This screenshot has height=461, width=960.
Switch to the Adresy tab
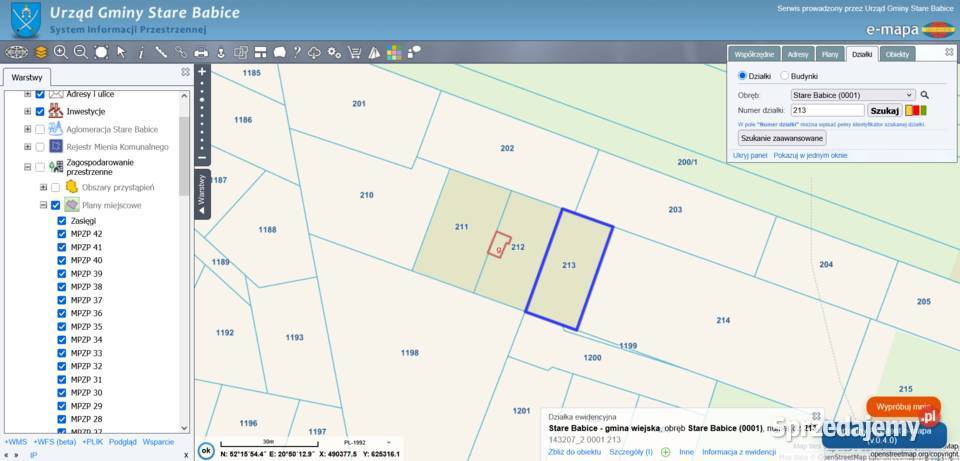pos(798,54)
